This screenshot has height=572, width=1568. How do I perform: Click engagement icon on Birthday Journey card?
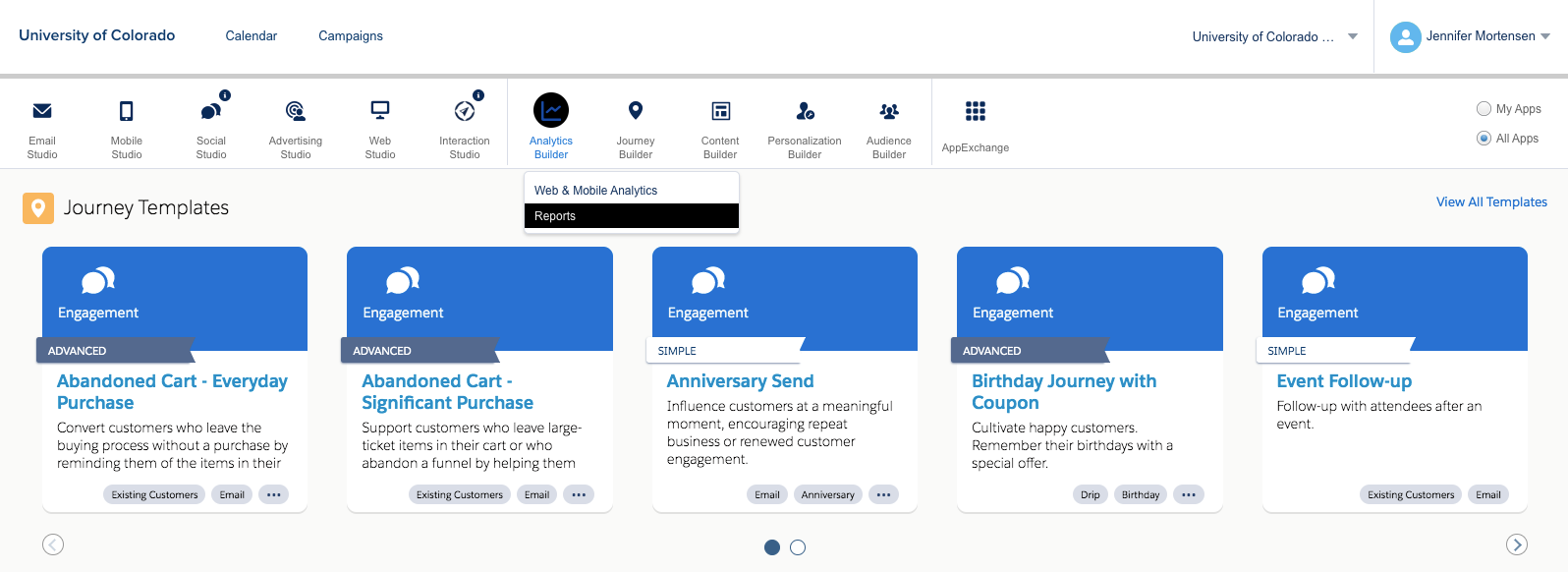coord(1013,281)
